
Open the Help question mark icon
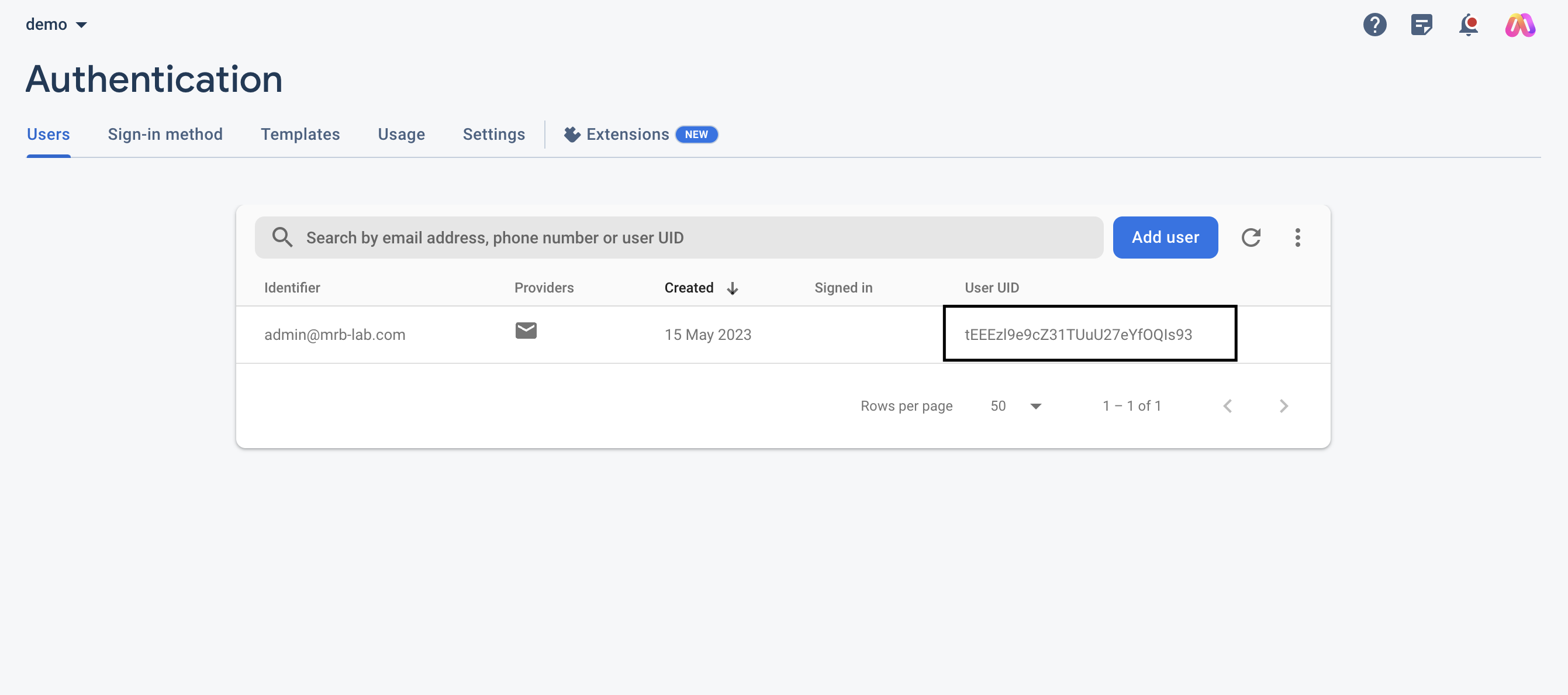[1374, 25]
